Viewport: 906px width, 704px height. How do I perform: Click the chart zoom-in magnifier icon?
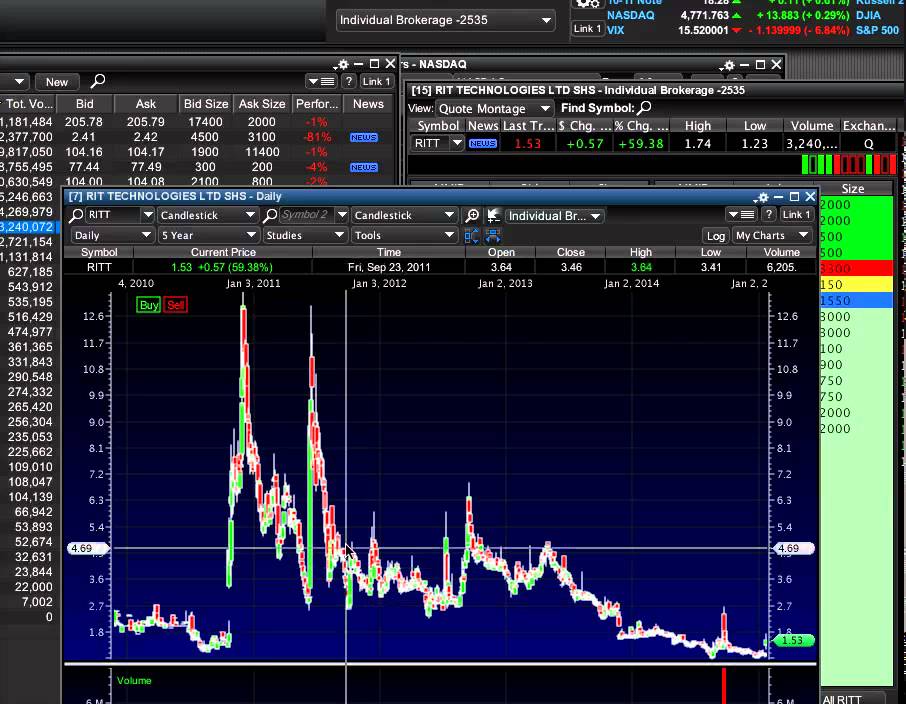click(x=472, y=216)
